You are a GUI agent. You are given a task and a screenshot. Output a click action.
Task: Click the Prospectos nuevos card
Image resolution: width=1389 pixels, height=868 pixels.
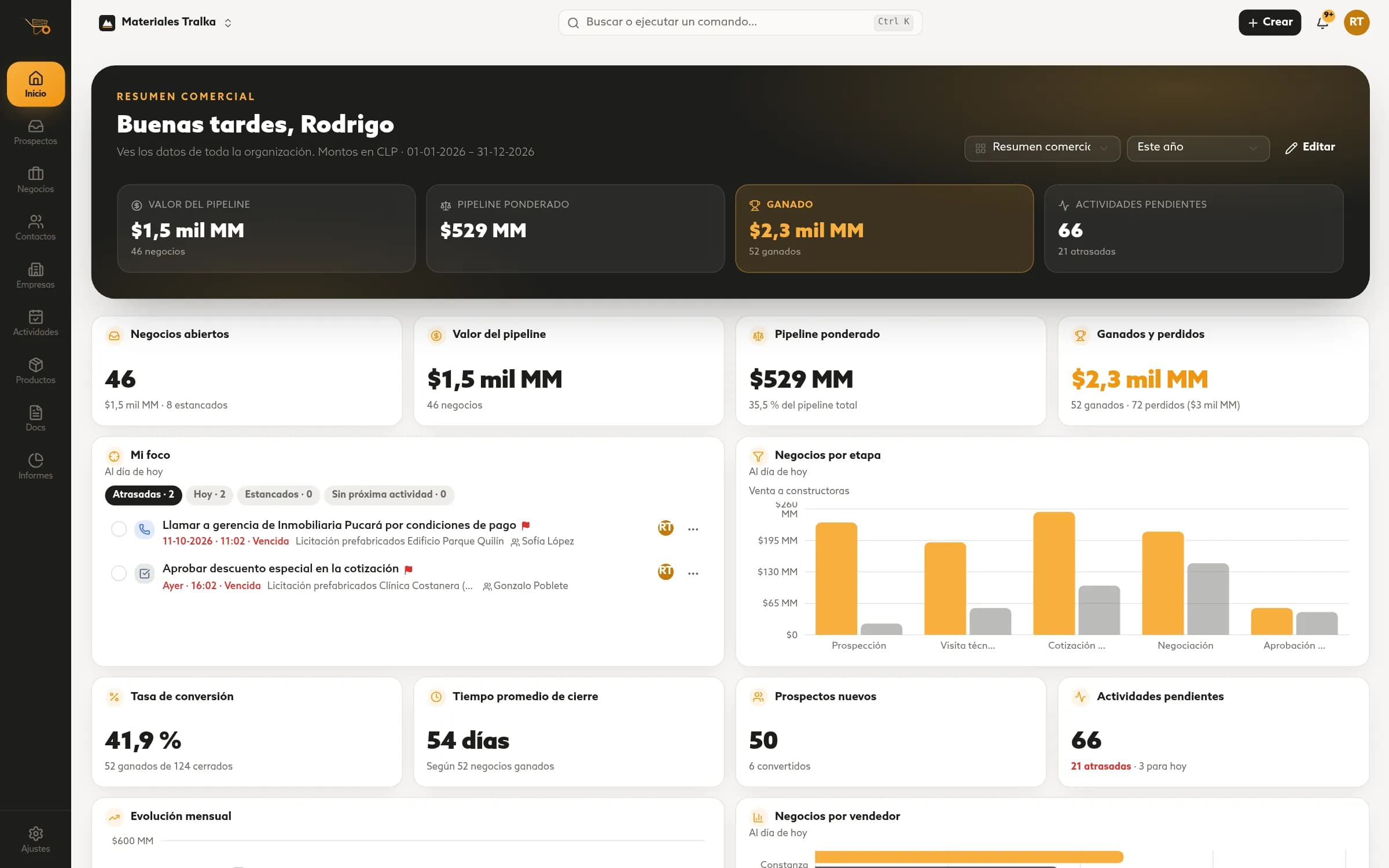891,732
